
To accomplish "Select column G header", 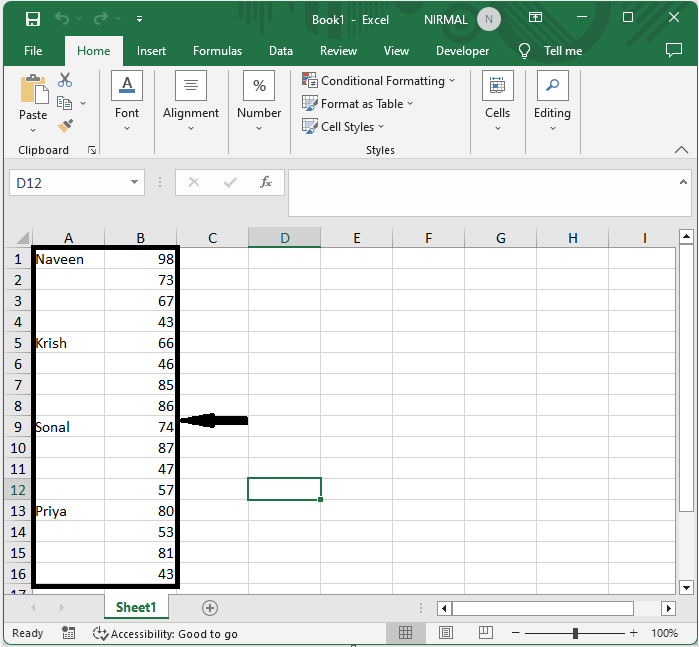I will [x=501, y=237].
